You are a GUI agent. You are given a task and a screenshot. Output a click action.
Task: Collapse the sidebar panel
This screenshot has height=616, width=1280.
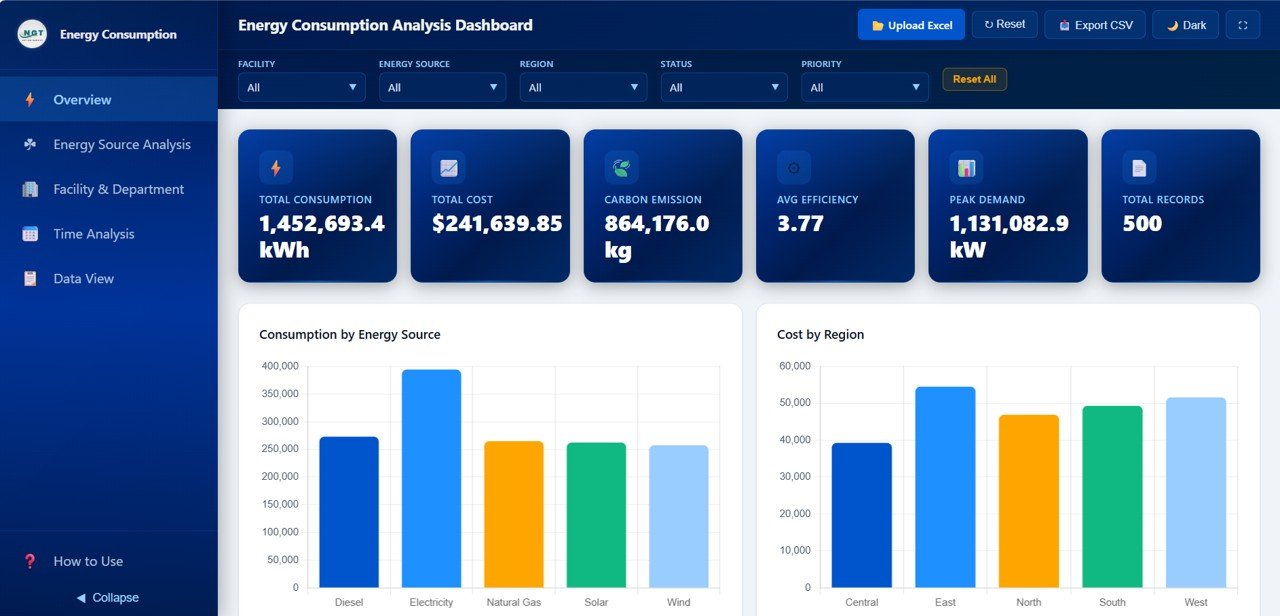108,598
